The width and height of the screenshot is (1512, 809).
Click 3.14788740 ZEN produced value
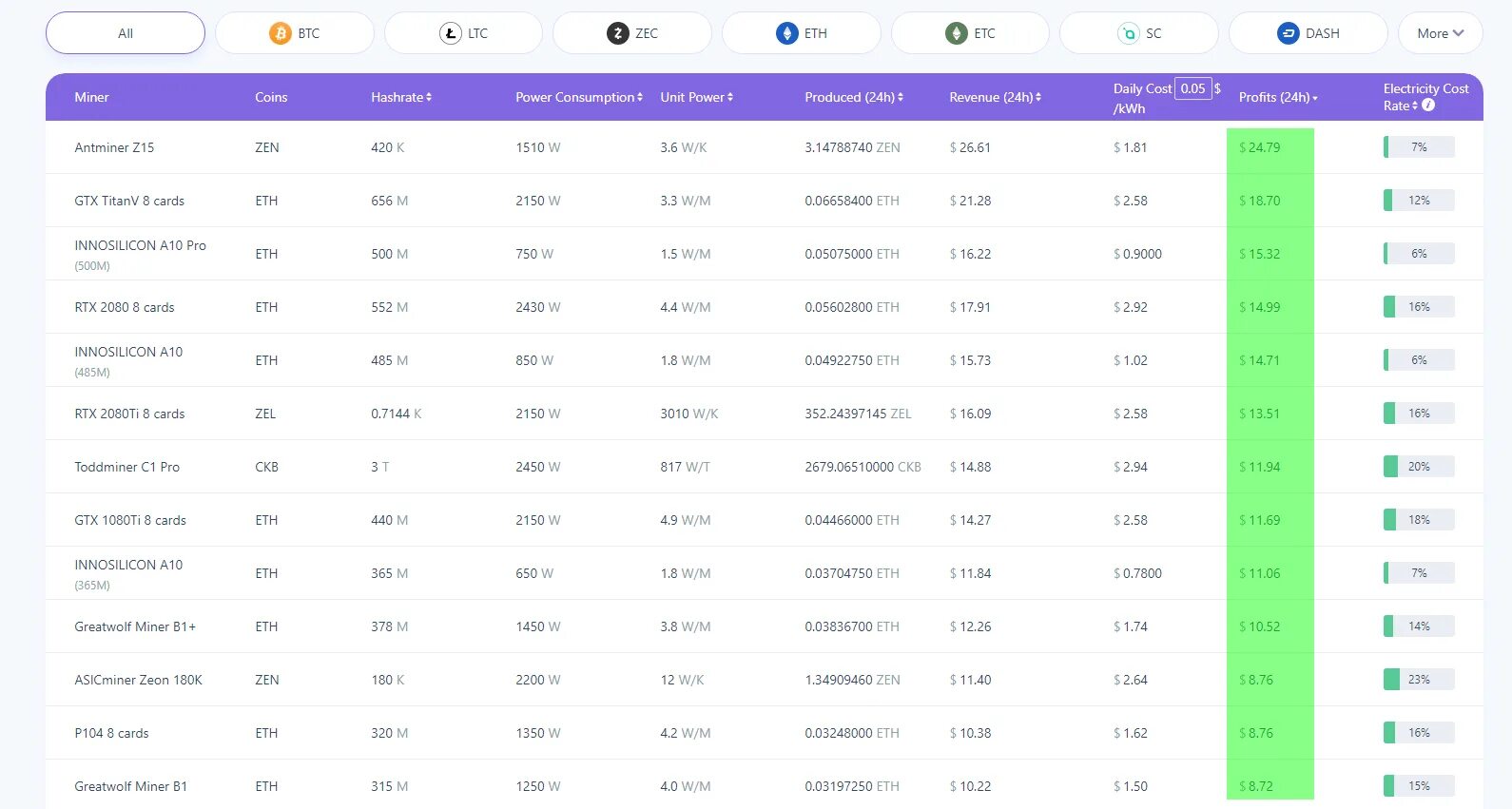click(x=852, y=147)
